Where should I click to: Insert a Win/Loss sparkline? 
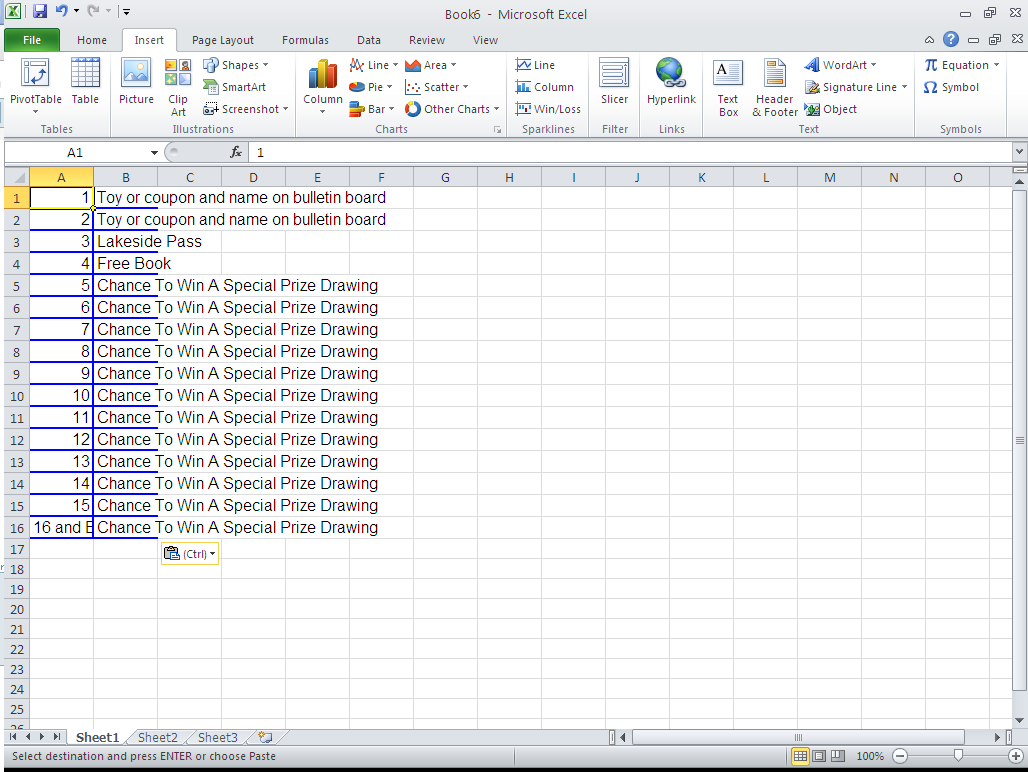[548, 109]
